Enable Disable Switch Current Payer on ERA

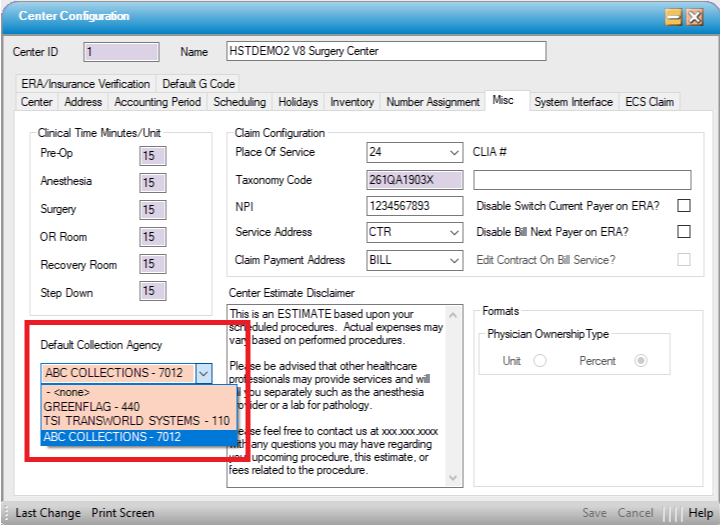click(x=684, y=206)
